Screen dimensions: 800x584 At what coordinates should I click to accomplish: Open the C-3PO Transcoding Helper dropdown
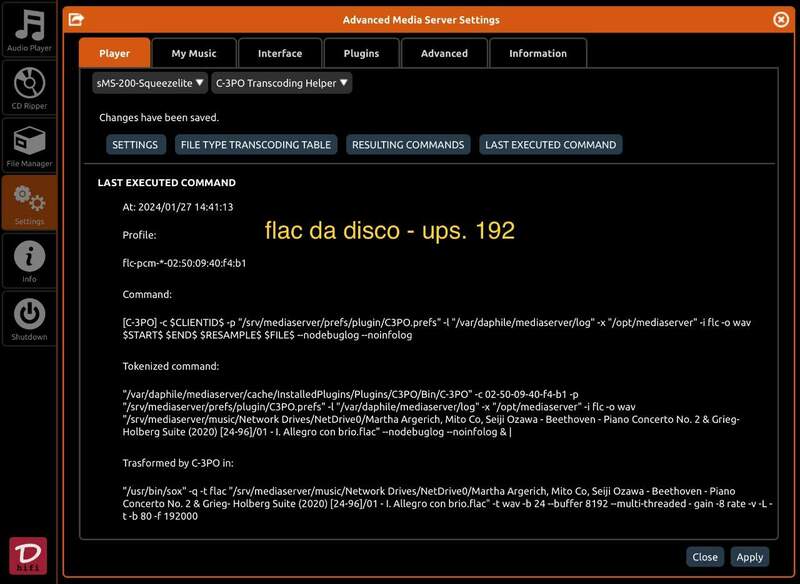point(282,83)
